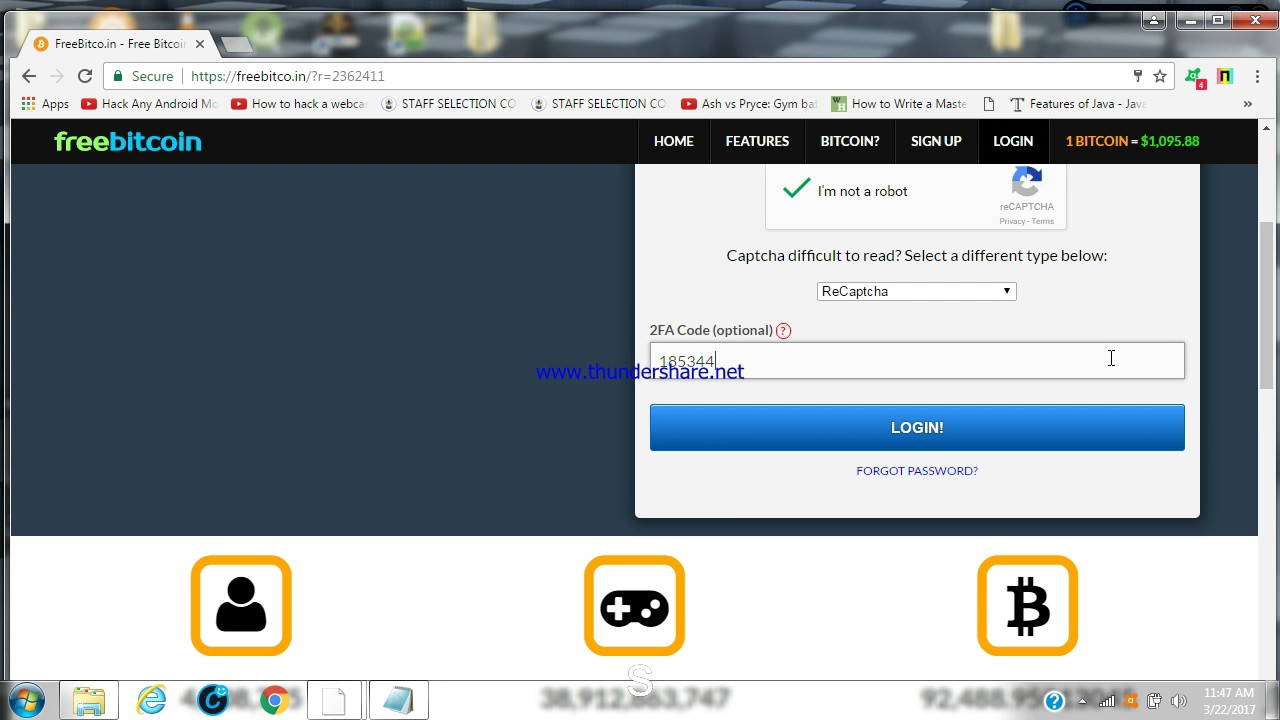Toggle the I'm not a robot checkbox
Viewport: 1280px width, 720px height.
point(797,189)
